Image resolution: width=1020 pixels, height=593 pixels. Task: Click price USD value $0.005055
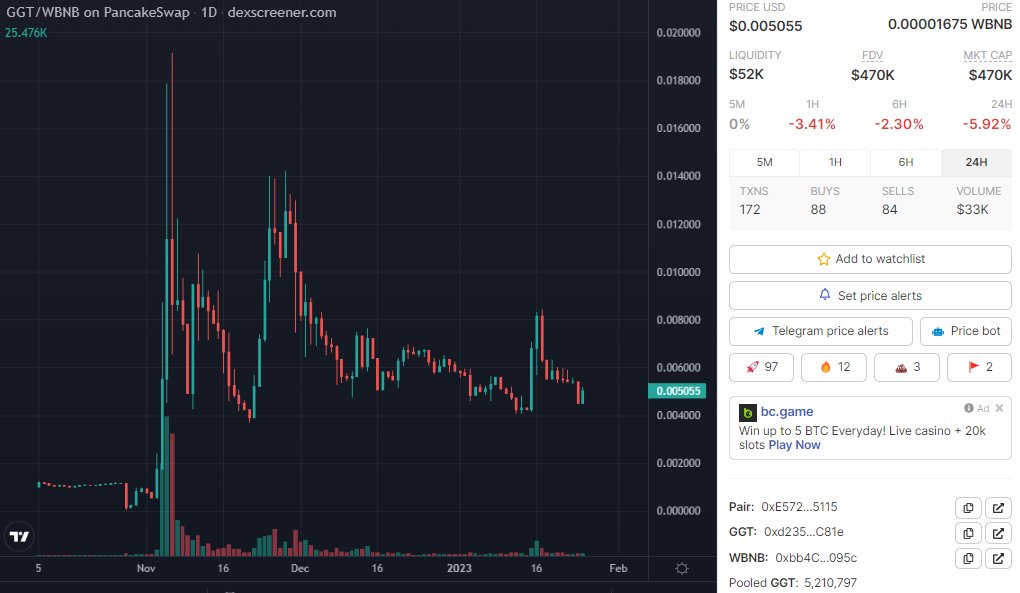click(x=766, y=27)
